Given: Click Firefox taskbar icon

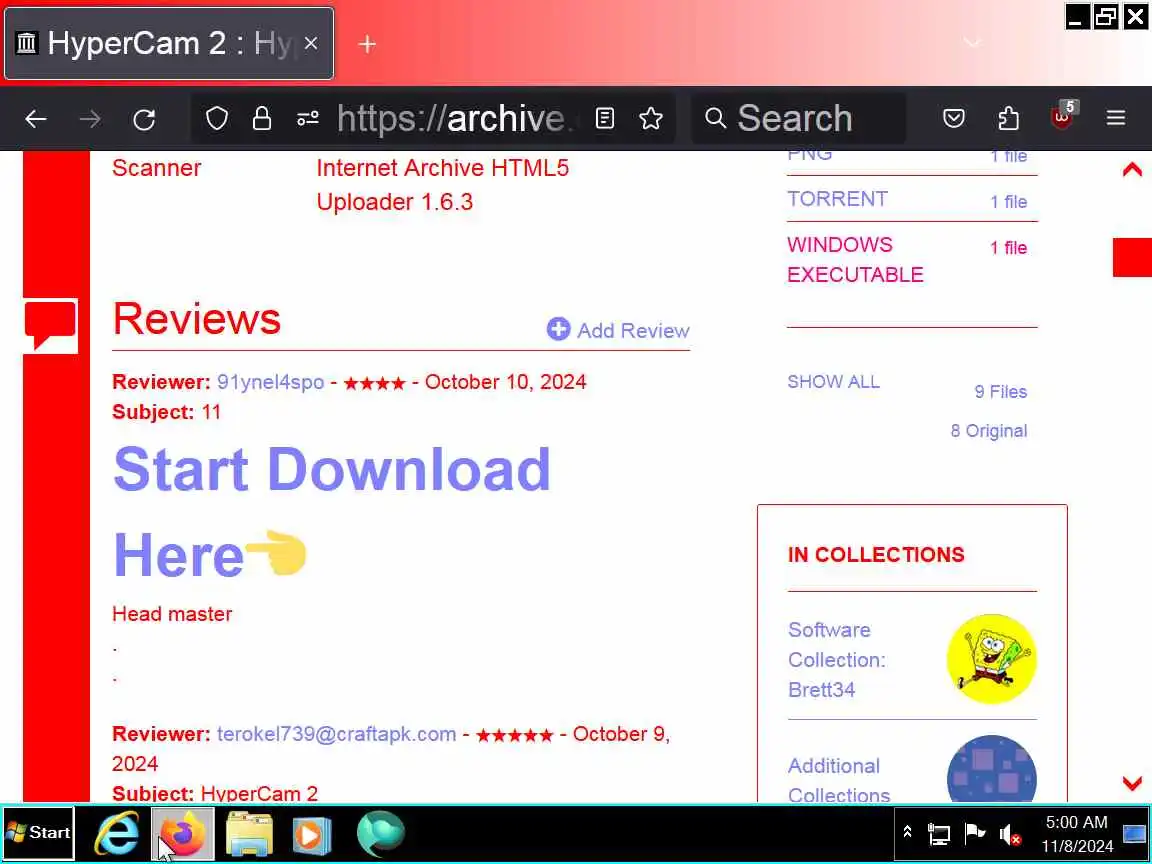Looking at the screenshot, I should [183, 834].
